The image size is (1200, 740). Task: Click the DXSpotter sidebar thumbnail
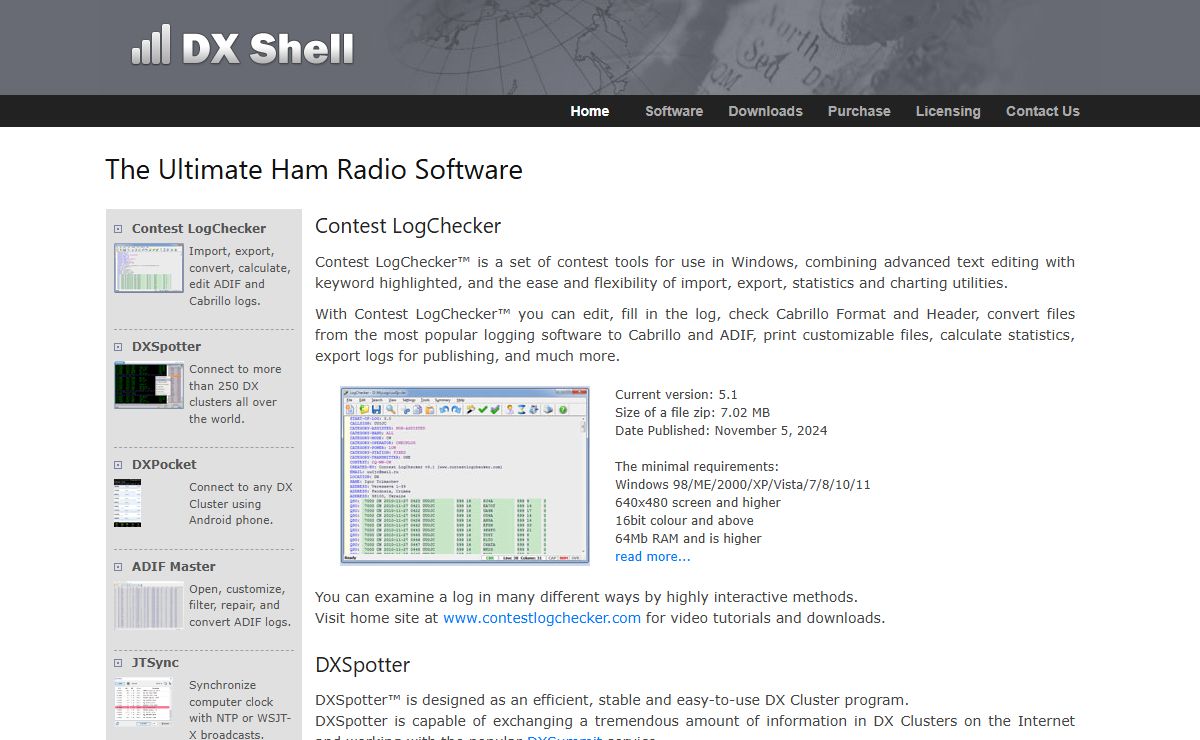click(149, 385)
